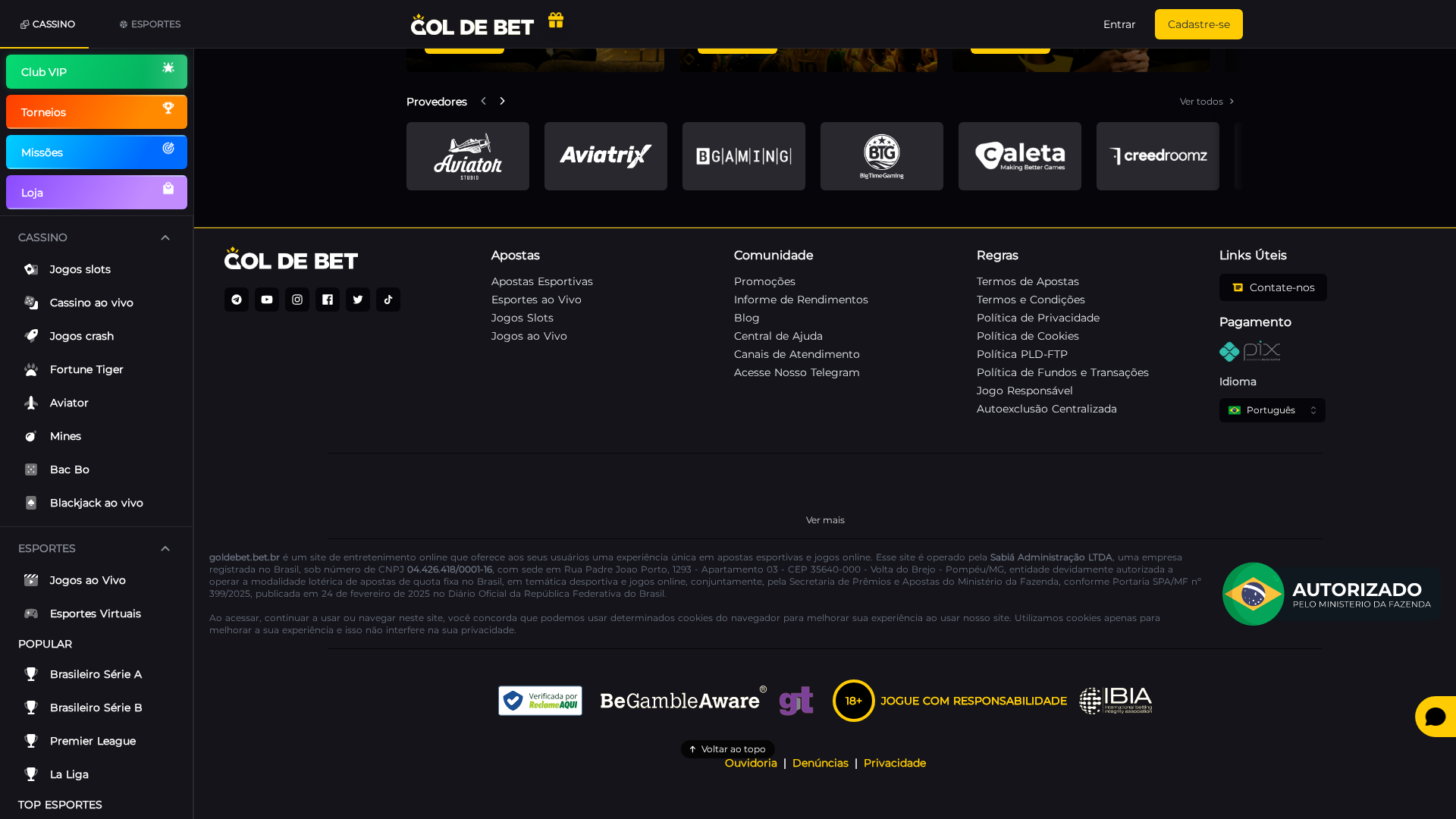Click the Contate-nos button
The image size is (1456, 819).
point(1273,287)
